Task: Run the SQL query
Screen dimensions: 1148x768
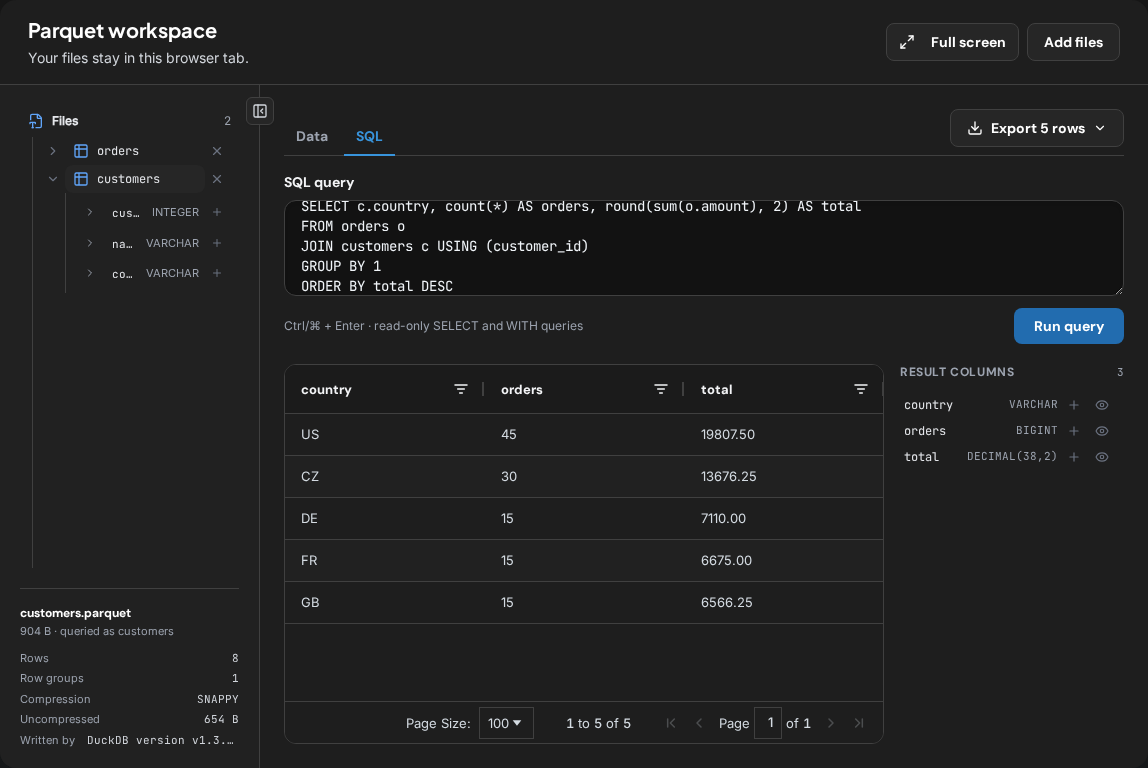Action: coord(1068,326)
